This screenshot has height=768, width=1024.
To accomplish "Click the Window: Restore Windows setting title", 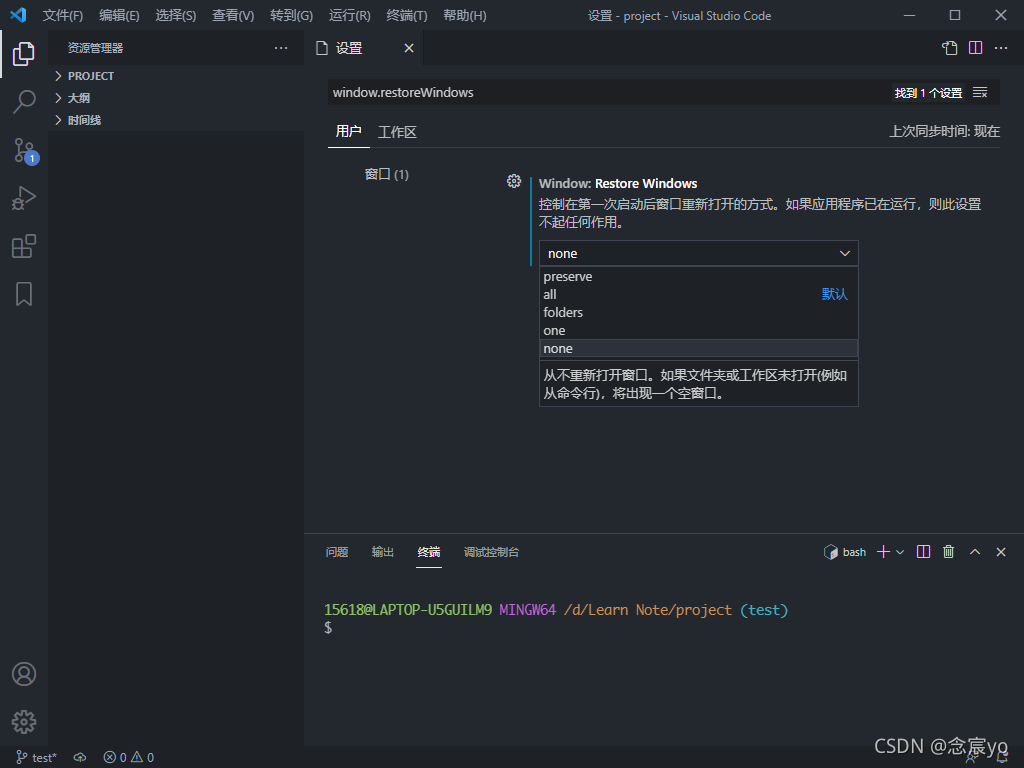I will [x=618, y=184].
